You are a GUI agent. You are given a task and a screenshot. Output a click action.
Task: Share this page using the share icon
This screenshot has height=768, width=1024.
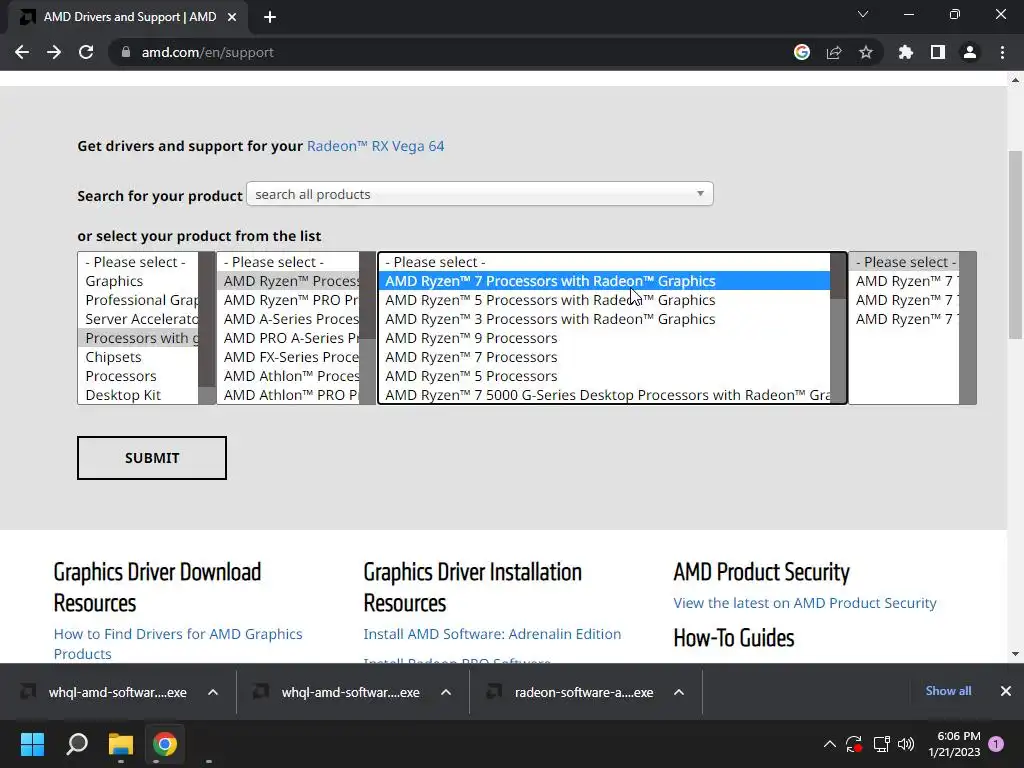point(834,52)
